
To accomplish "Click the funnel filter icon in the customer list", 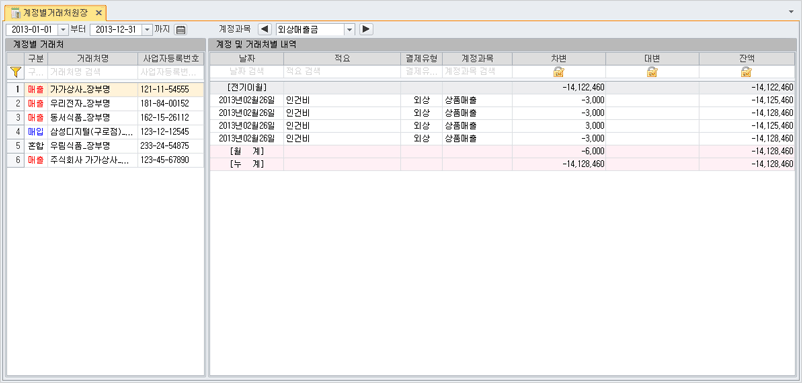I will (x=16, y=72).
